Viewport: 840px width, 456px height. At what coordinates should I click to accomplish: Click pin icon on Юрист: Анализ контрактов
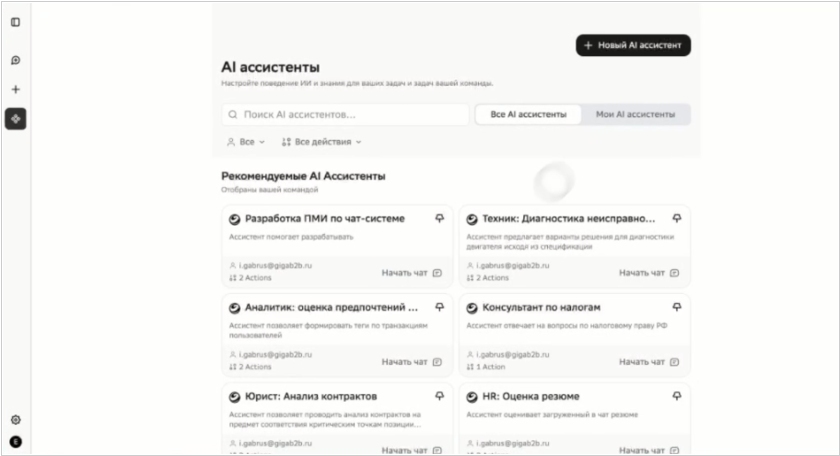pyautogui.click(x=439, y=396)
